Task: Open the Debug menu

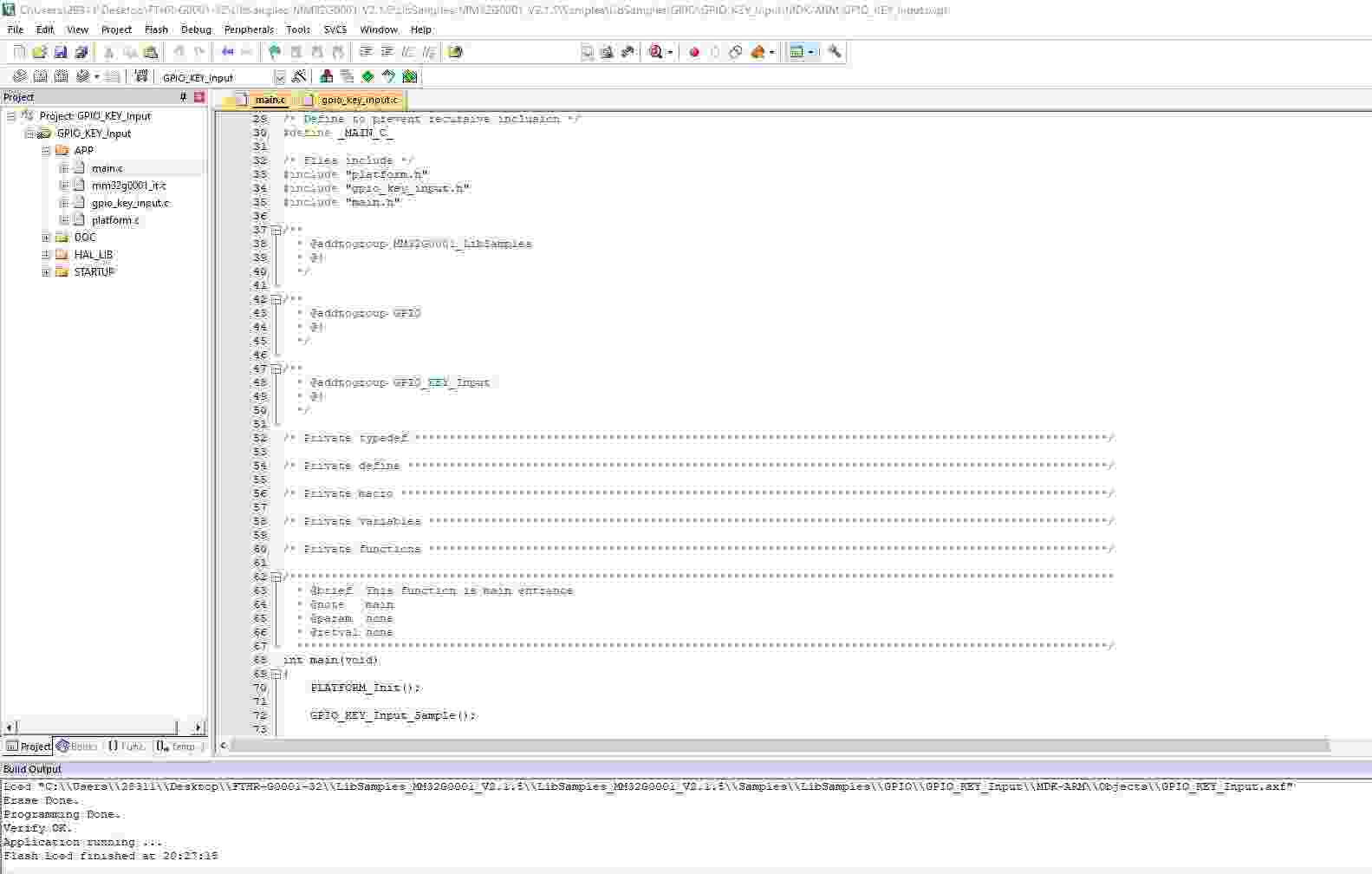Action: [x=196, y=29]
